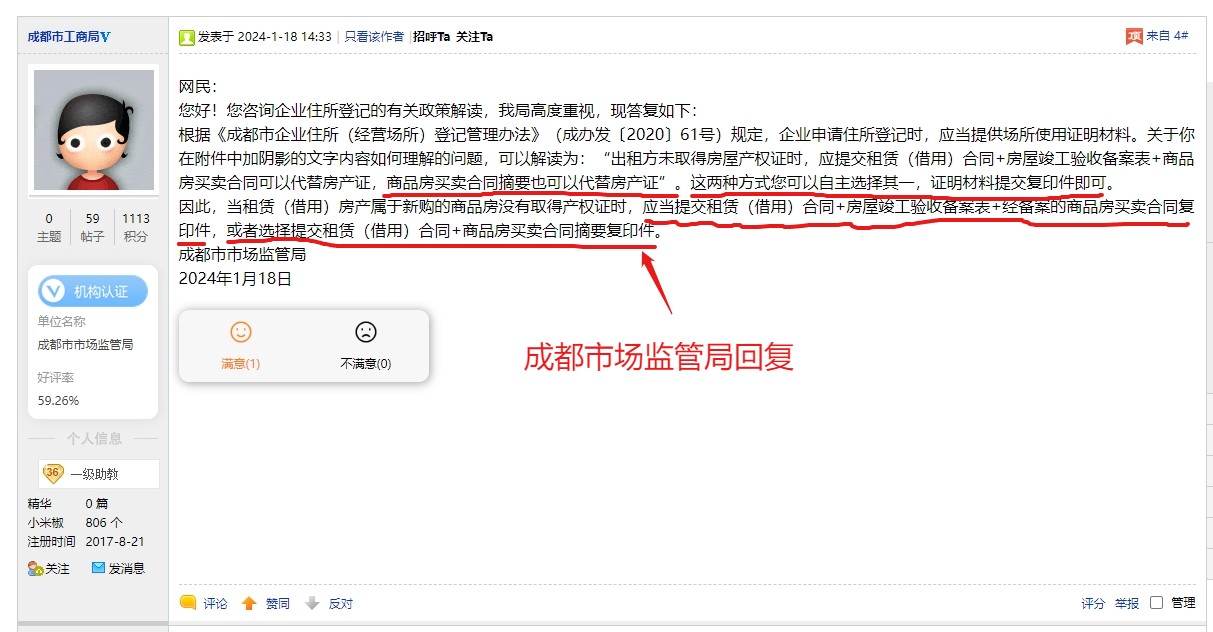Tick the 管理 checkbox
The width and height of the screenshot is (1213, 632).
[1156, 603]
